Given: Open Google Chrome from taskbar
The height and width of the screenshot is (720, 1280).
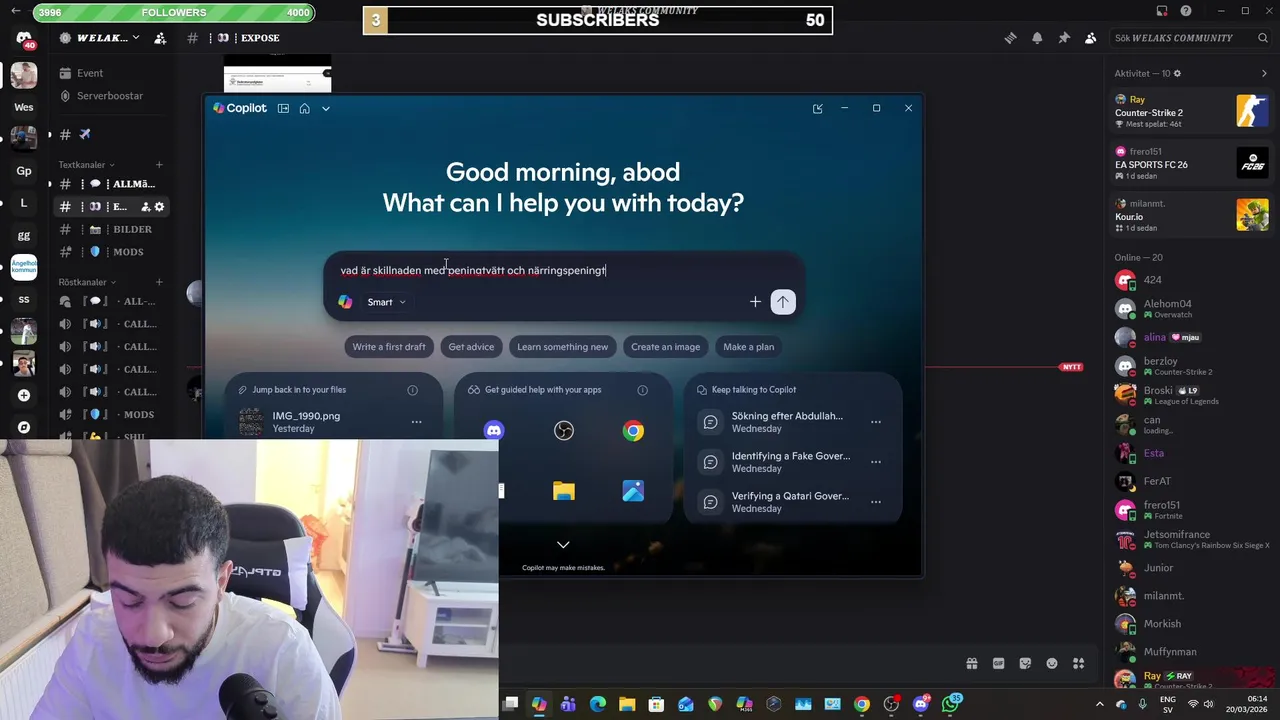Looking at the screenshot, I should [x=862, y=704].
